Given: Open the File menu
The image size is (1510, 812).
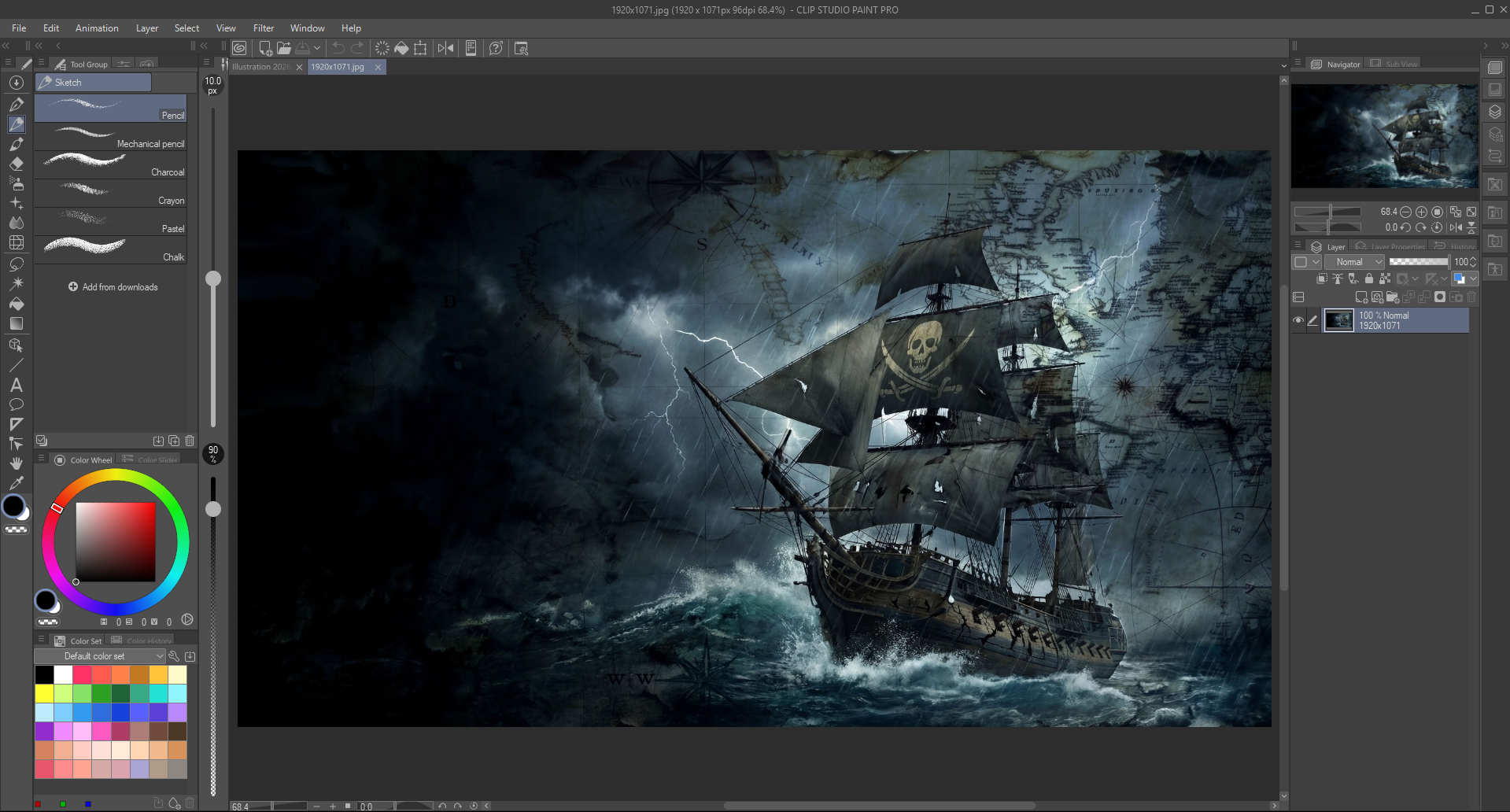Looking at the screenshot, I should click(19, 28).
